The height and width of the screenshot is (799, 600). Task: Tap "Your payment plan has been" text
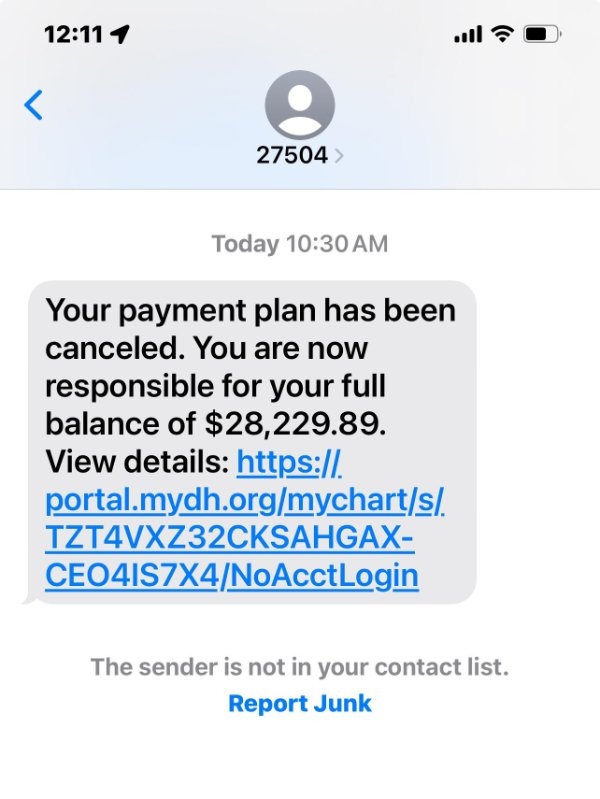pos(250,310)
